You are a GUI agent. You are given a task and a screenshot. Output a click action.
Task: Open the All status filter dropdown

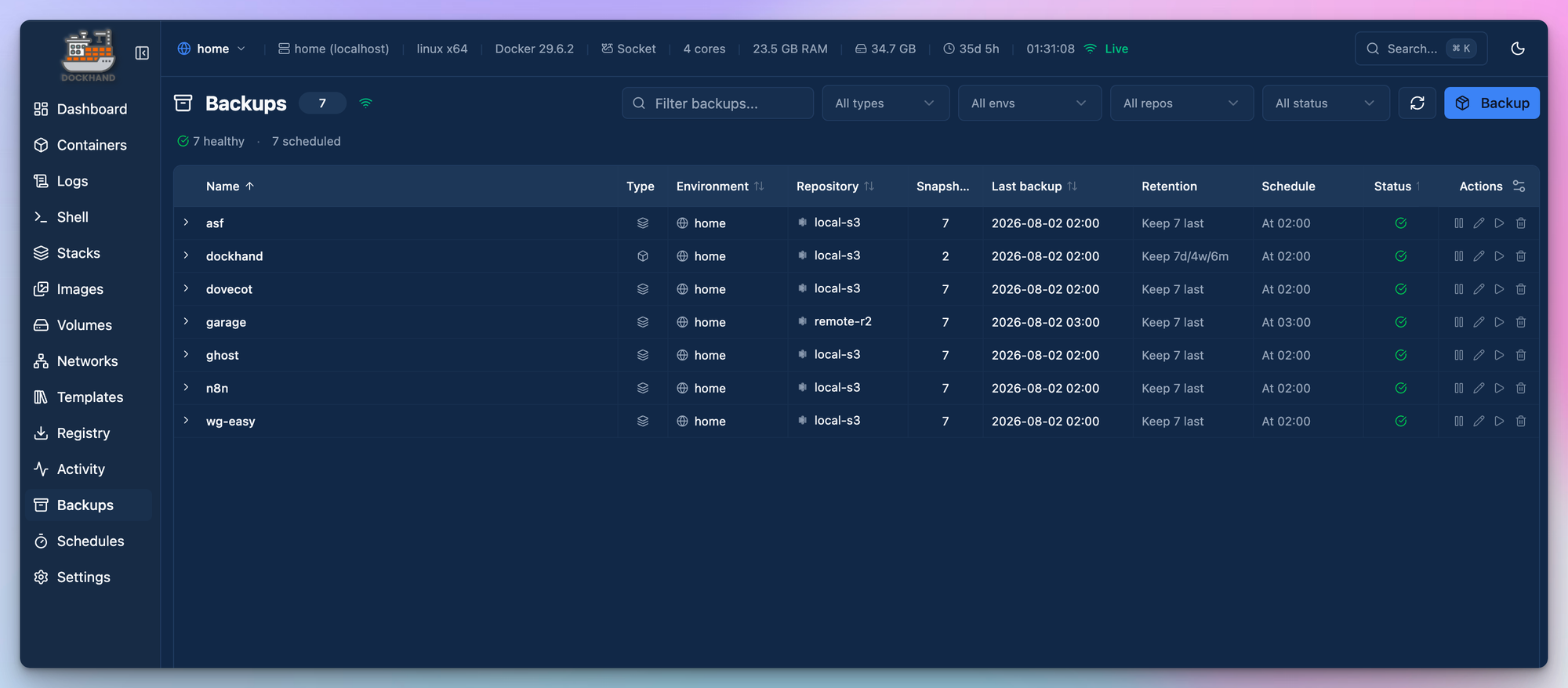pos(1326,103)
